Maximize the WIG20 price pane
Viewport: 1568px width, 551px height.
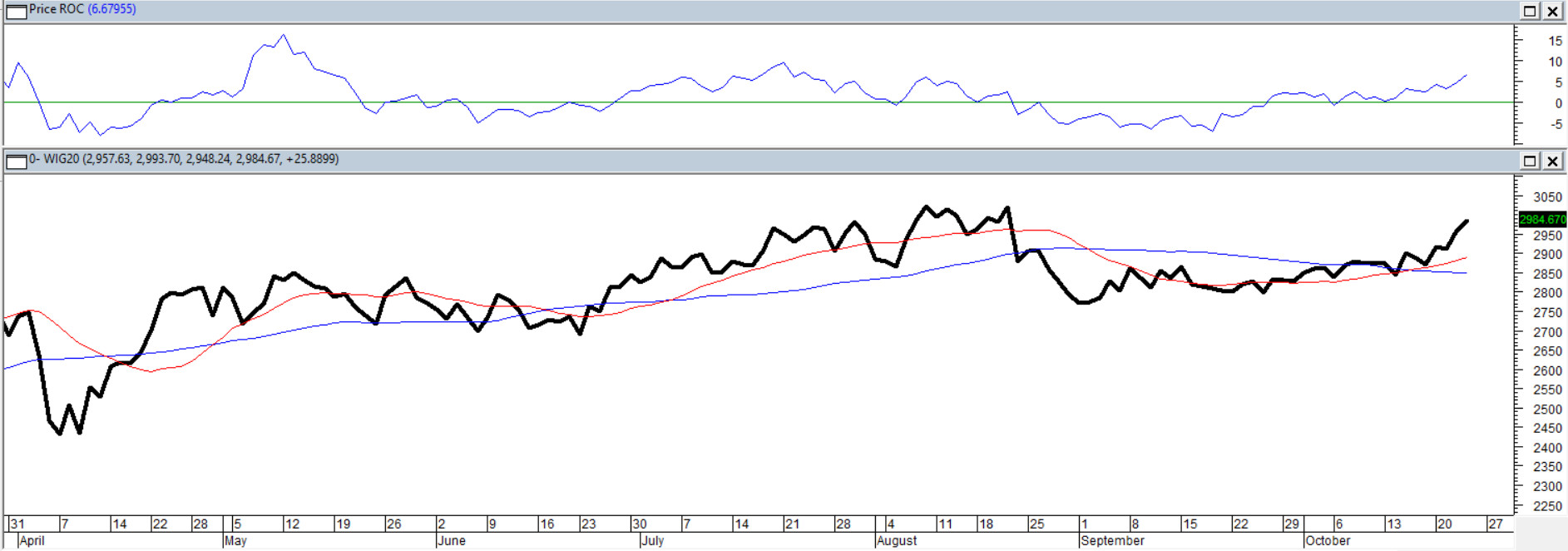click(x=1529, y=161)
